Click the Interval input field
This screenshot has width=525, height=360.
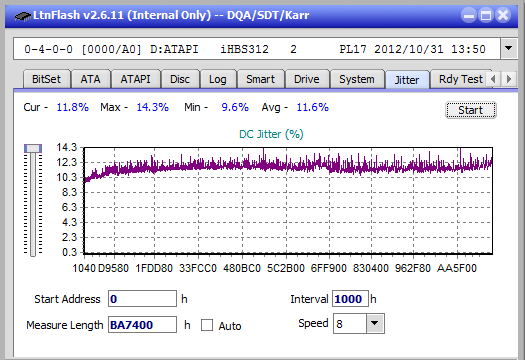(x=350, y=299)
